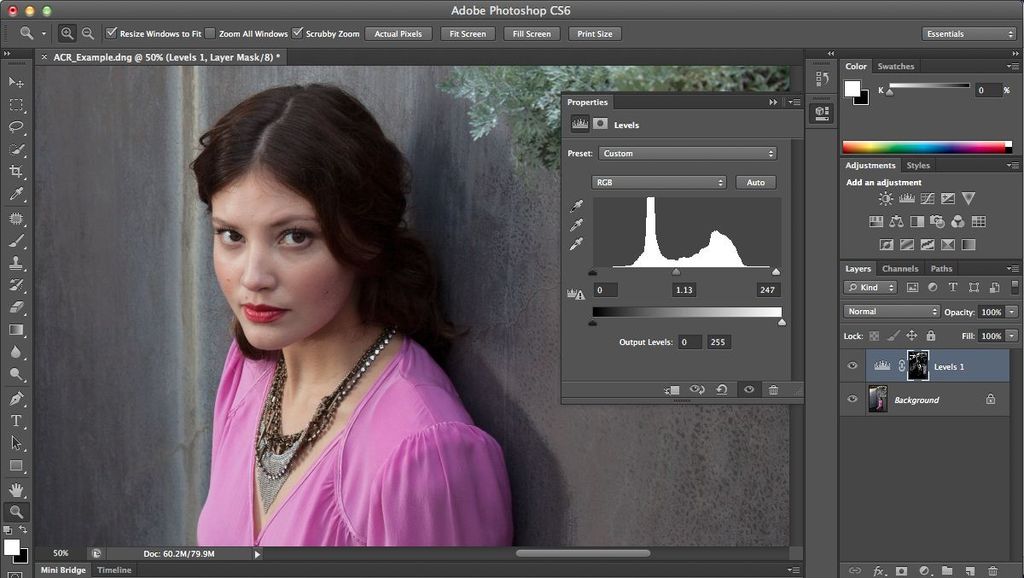Viewport: 1024px width, 578px height.
Task: Click the Brightness/Contrast adjustment icon
Action: tap(885, 199)
